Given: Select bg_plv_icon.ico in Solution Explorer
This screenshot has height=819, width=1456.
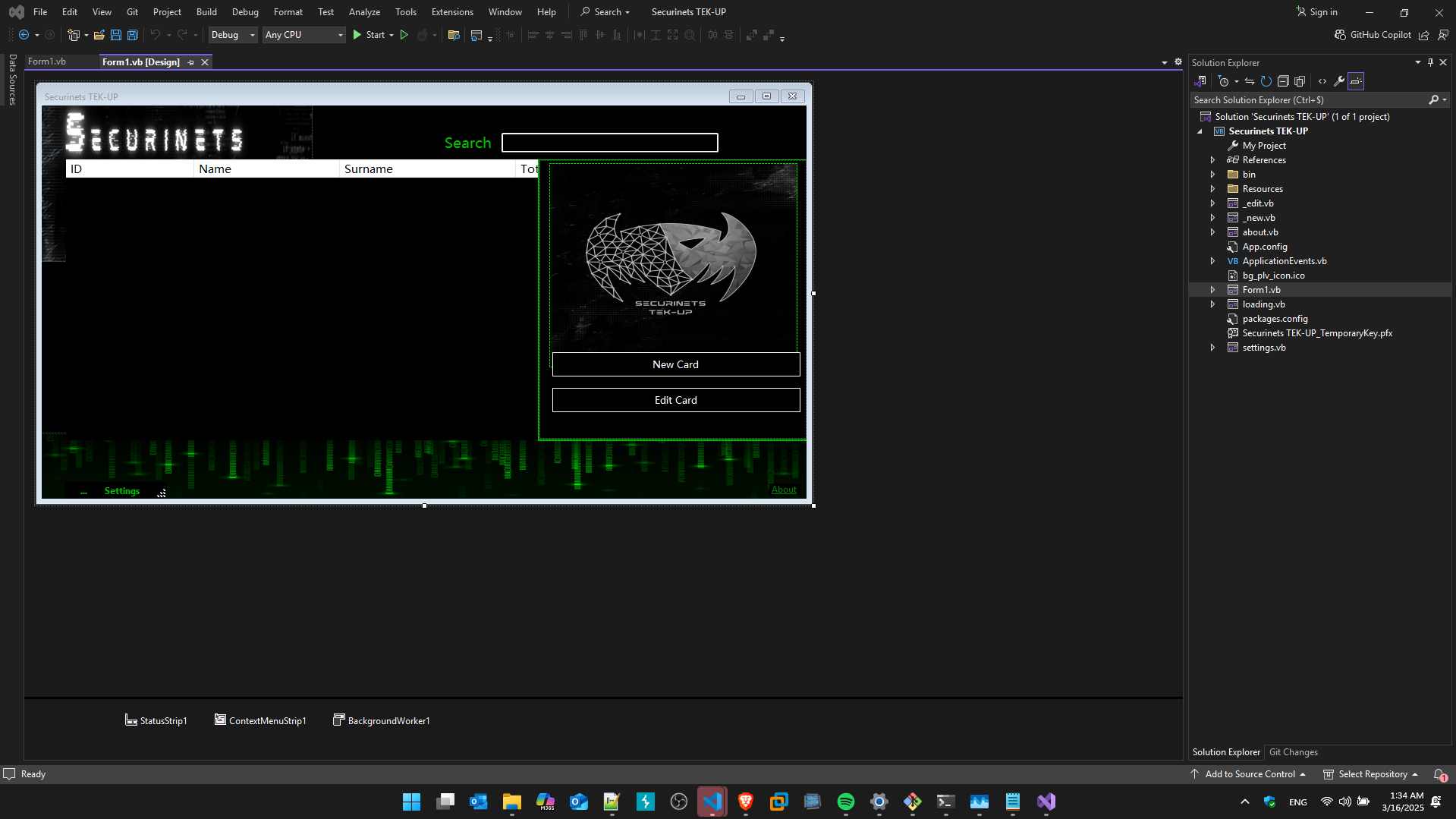Looking at the screenshot, I should coord(1273,276).
